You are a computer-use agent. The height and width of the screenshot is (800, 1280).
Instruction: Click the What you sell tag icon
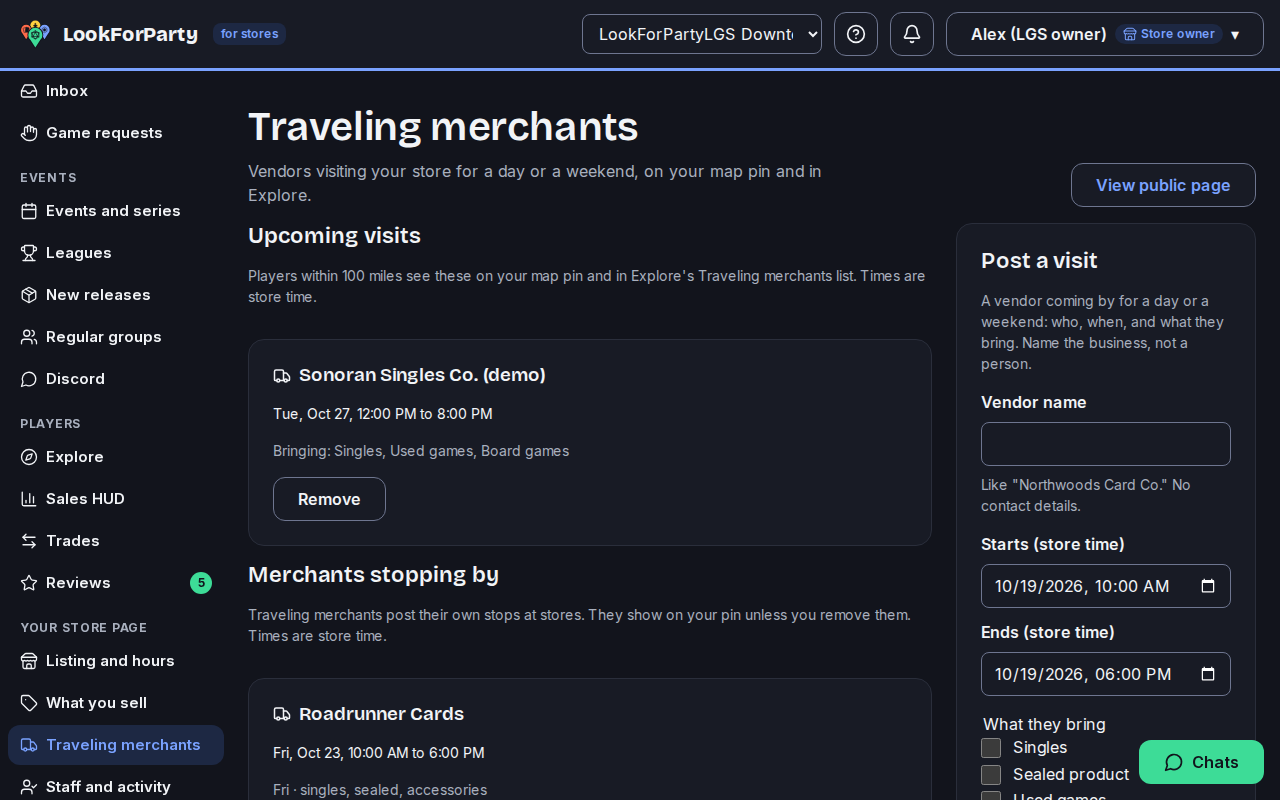tap(29, 703)
